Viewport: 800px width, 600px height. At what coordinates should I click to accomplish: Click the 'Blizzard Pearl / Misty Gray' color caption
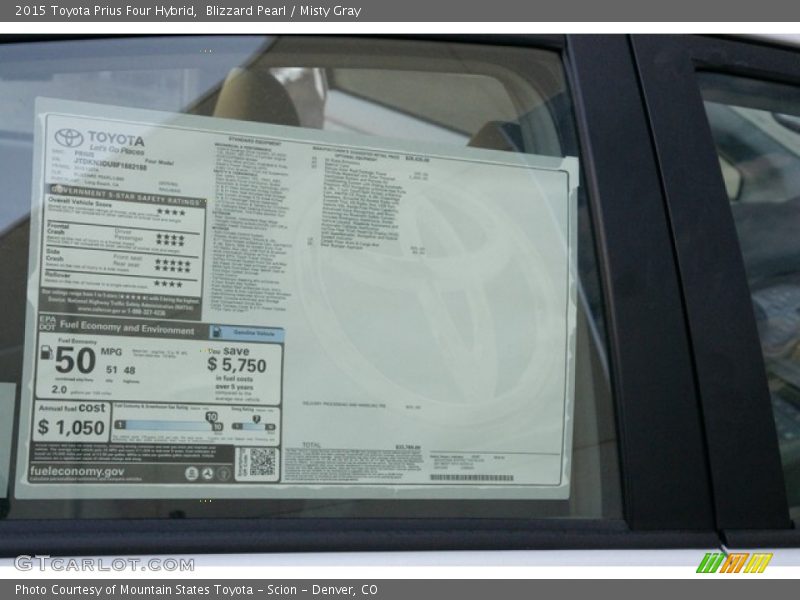point(283,11)
